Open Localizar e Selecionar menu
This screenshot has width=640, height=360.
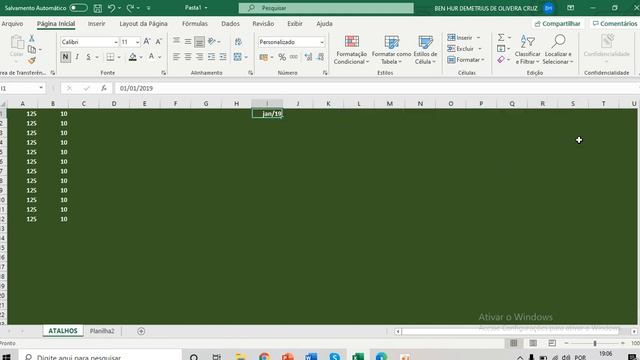point(558,50)
